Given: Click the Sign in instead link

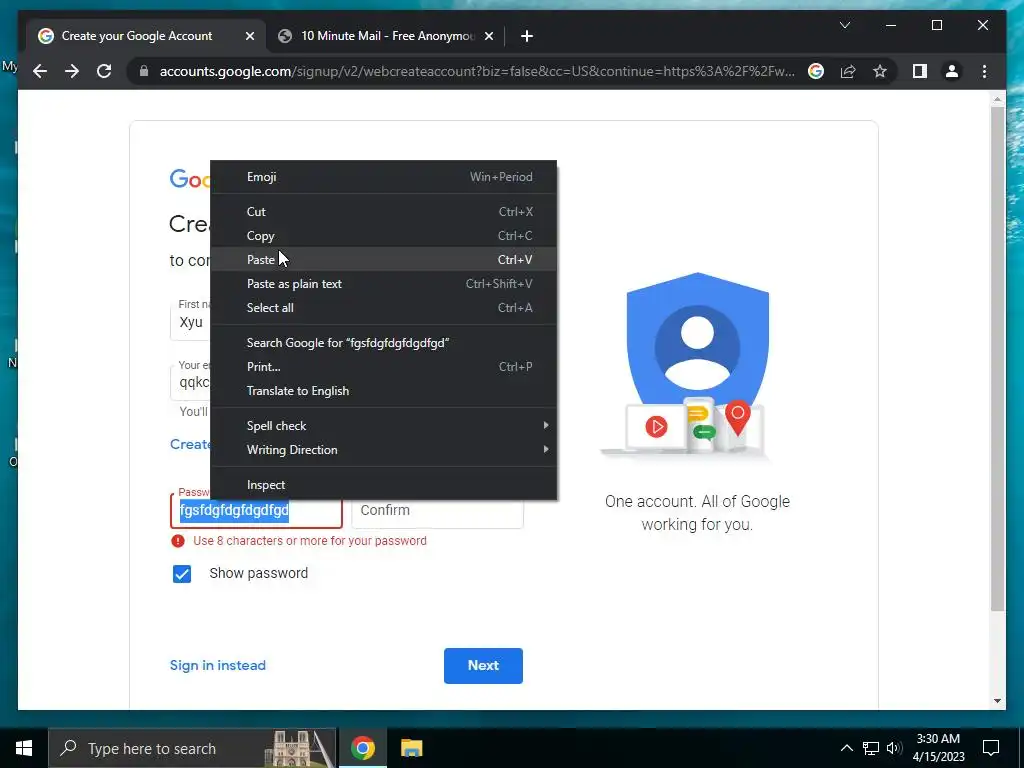Looking at the screenshot, I should [217, 665].
